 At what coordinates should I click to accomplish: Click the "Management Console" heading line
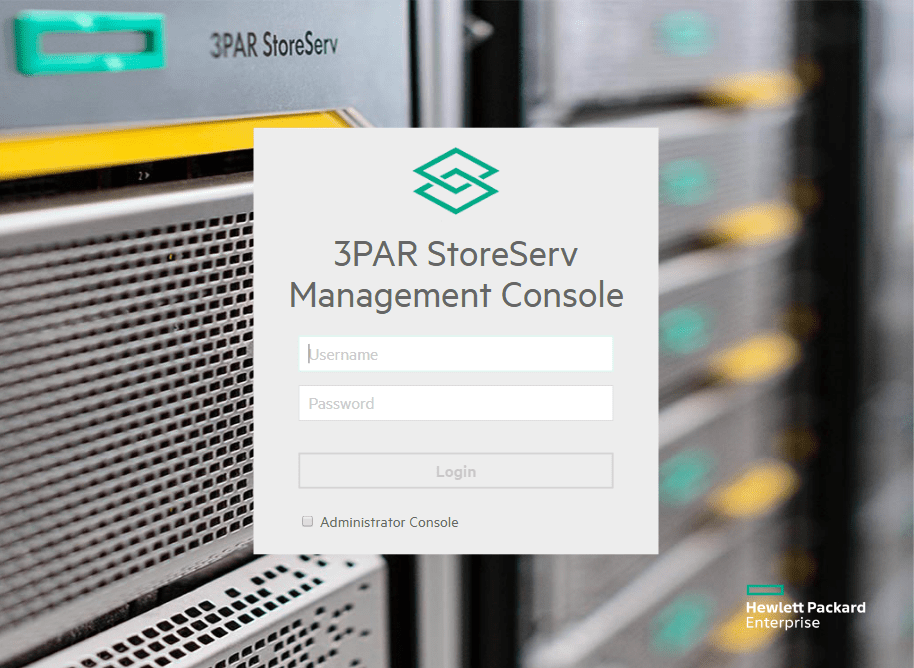[456, 295]
